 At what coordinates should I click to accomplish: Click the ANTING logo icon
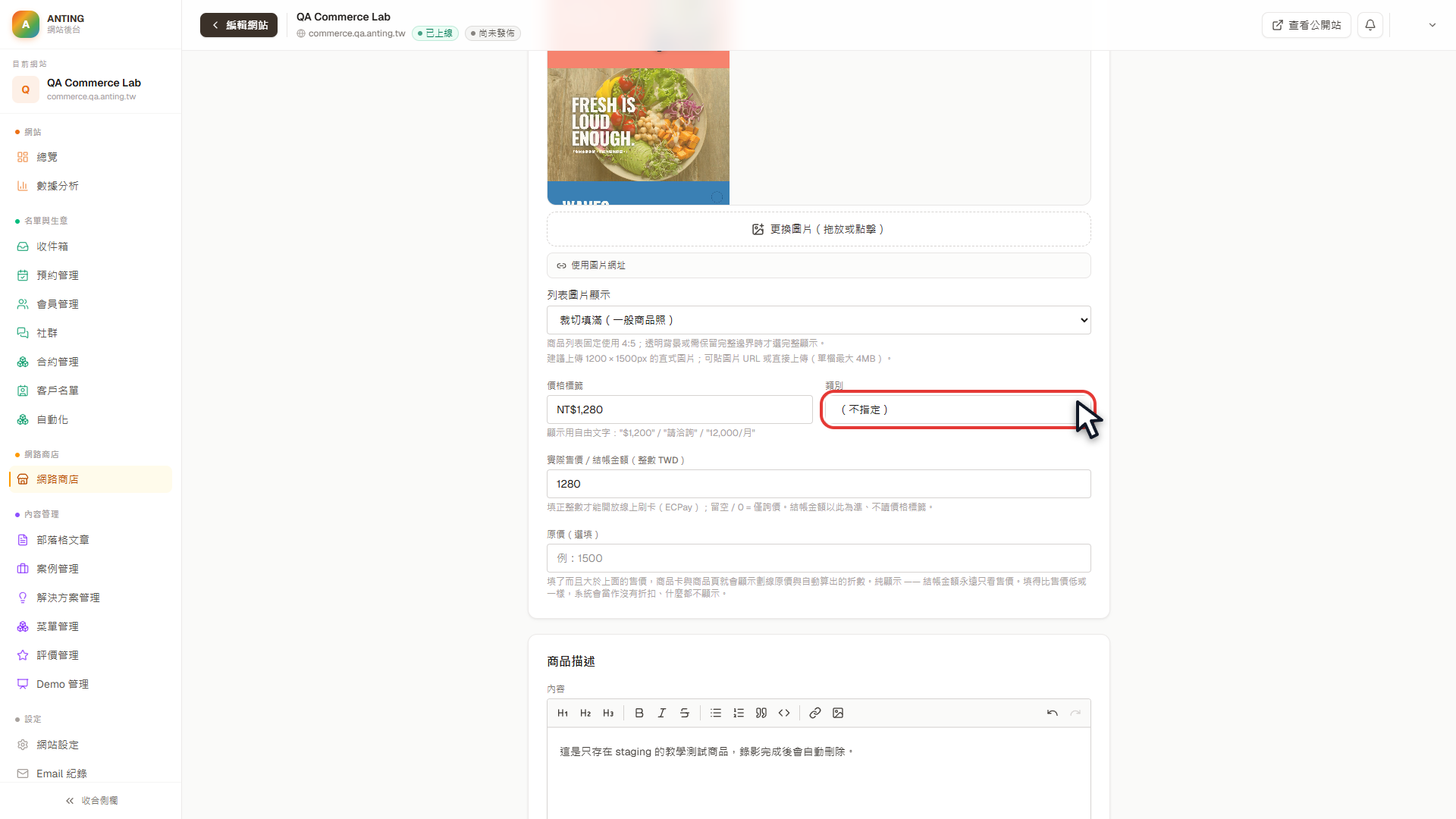click(x=26, y=24)
